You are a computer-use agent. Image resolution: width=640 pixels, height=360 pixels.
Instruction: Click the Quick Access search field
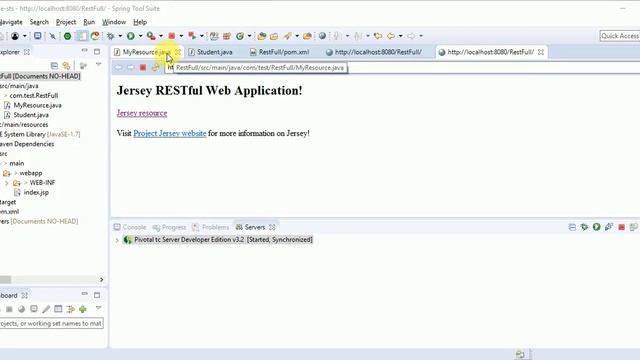(620, 36)
